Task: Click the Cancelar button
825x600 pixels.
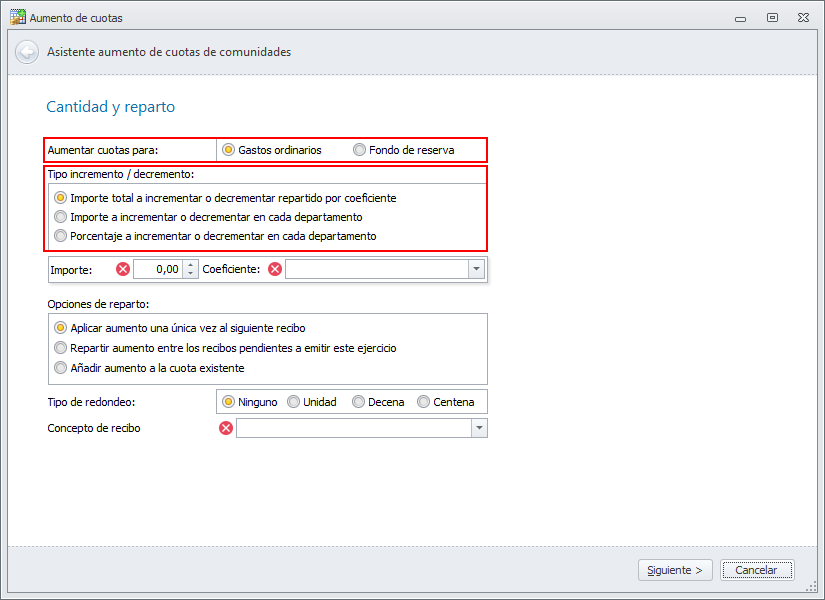Action: point(757,570)
